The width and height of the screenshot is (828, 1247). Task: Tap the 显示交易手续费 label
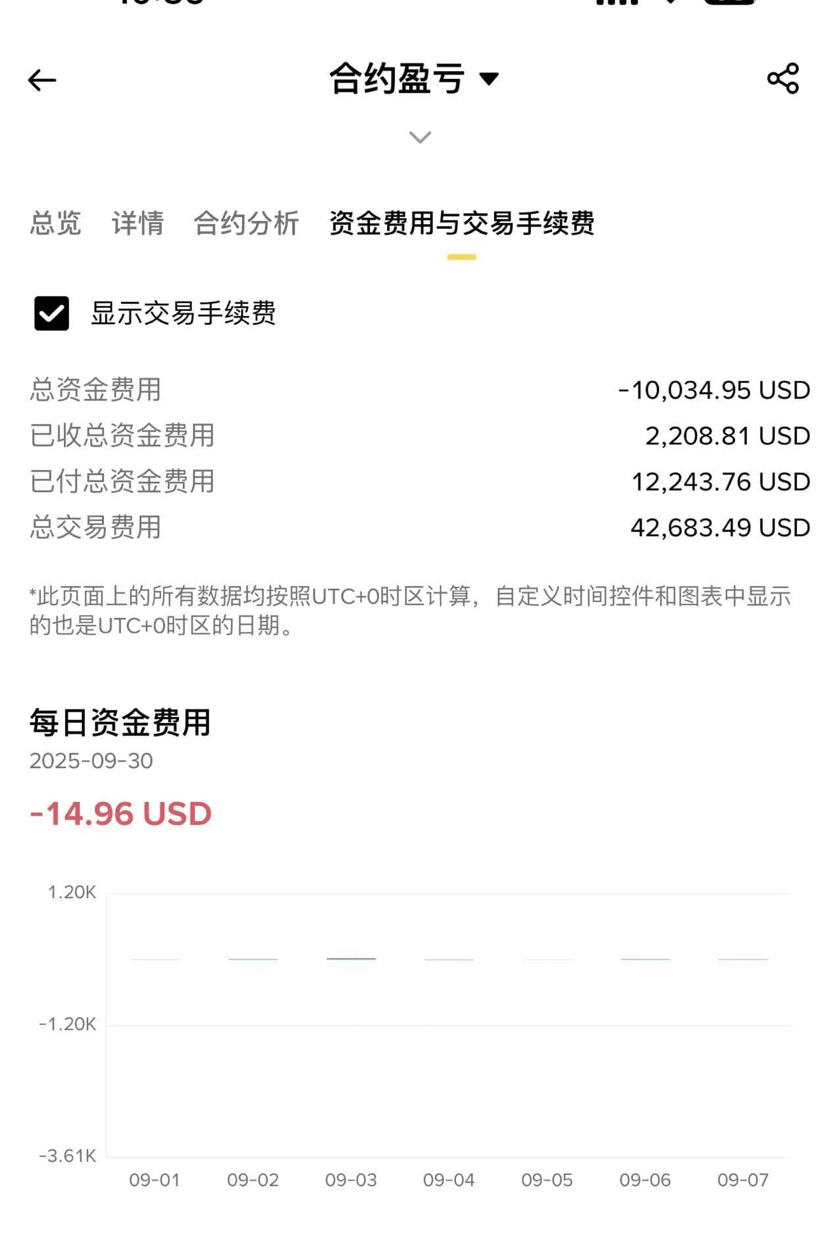click(183, 313)
